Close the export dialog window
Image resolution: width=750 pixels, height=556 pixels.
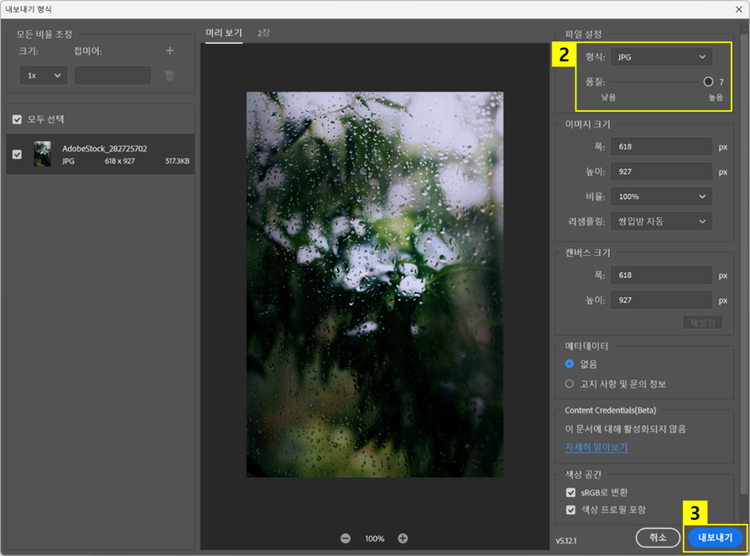tap(739, 9)
